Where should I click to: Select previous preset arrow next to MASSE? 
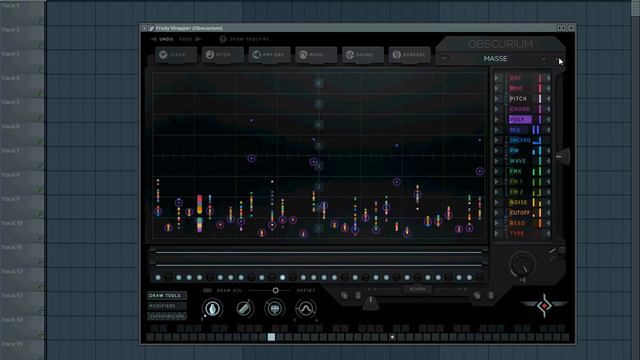tap(544, 59)
